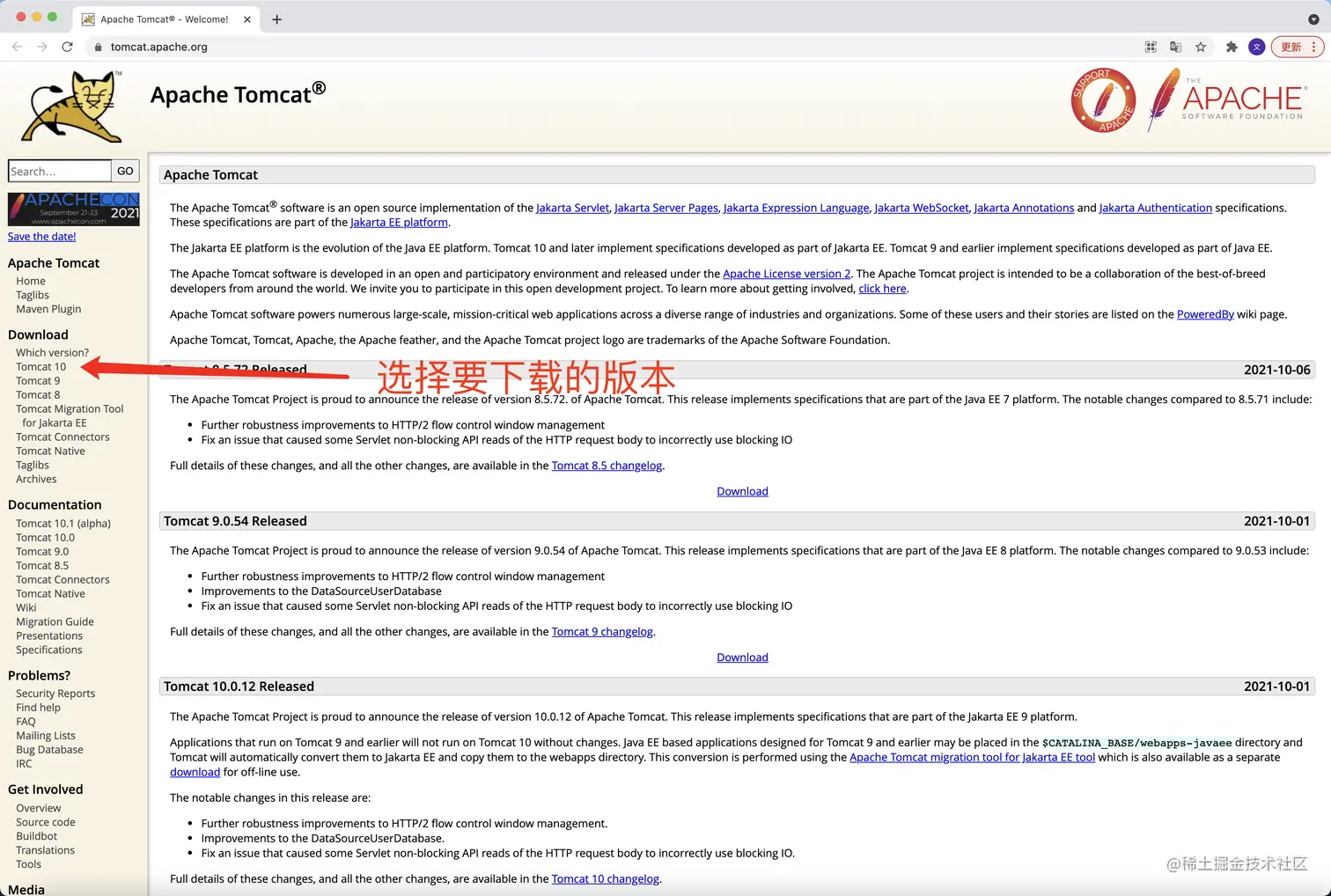Open the tab search dropdown arrow

tap(1313, 19)
